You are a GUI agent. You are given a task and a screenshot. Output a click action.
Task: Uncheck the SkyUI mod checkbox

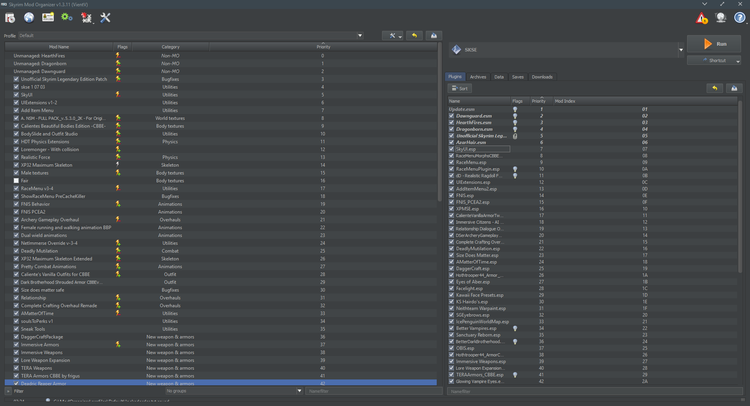click(x=16, y=95)
